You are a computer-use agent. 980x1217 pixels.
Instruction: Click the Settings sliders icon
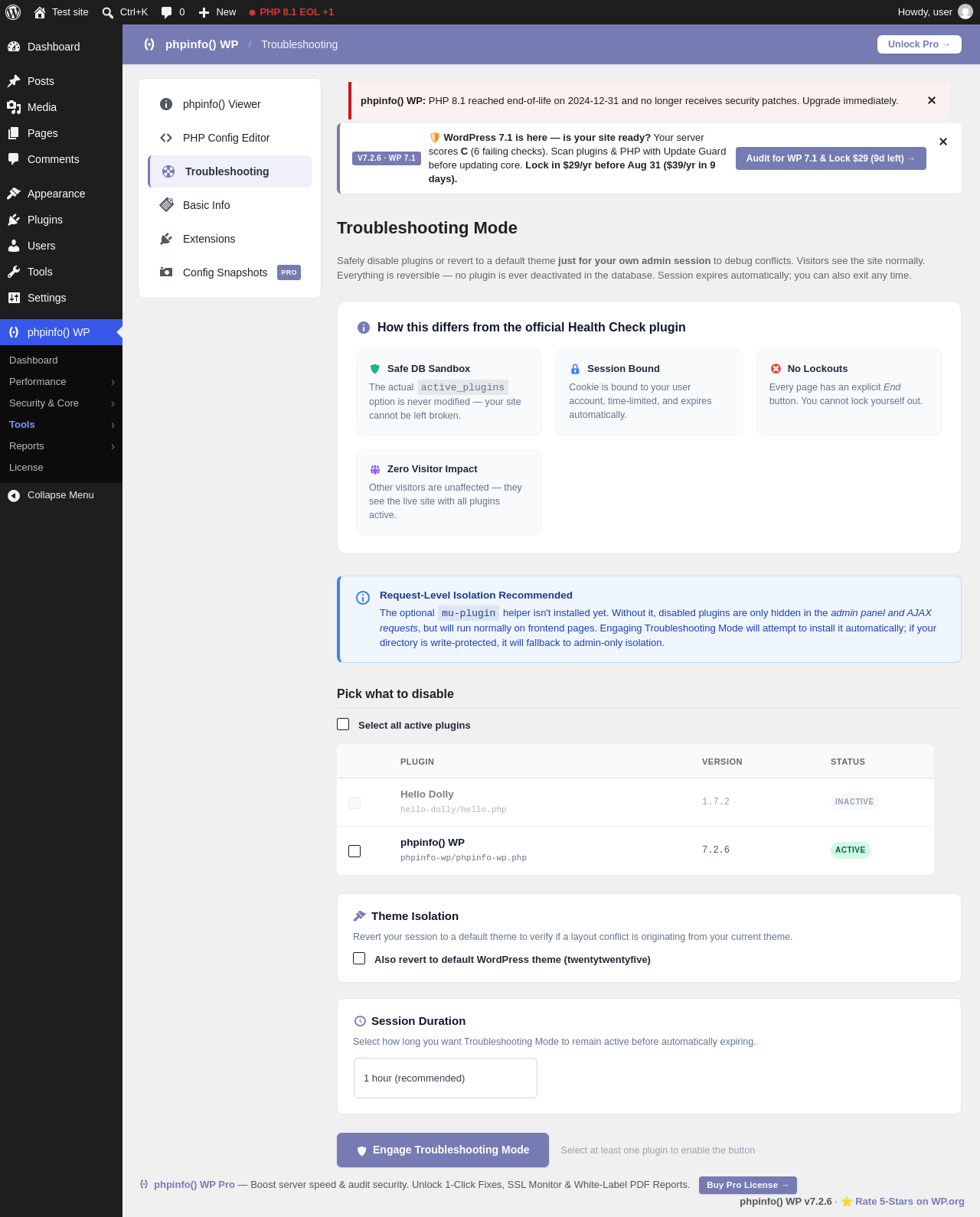tap(14, 298)
